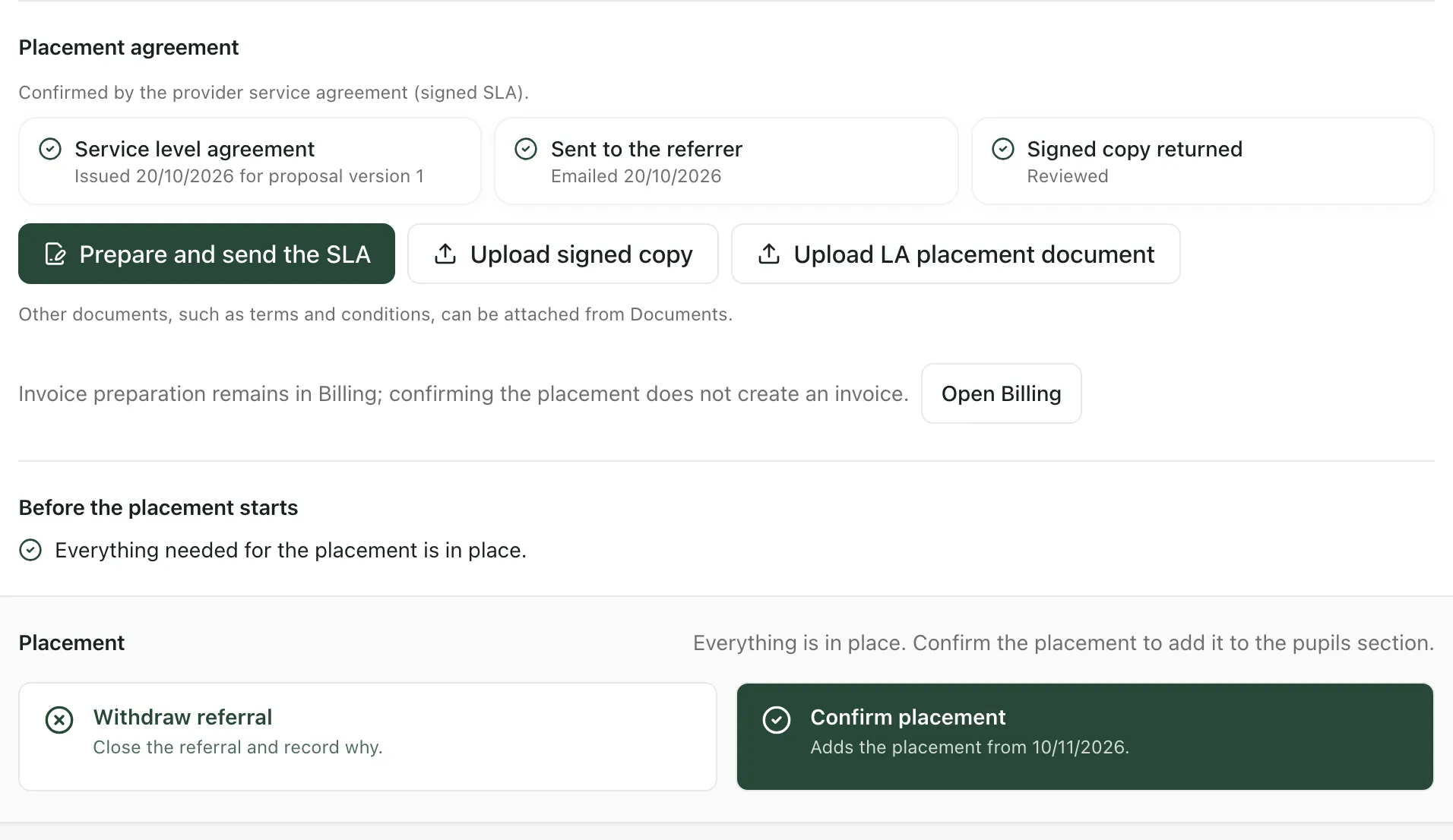Click 'Close the referral and record why.'
Screen dimensions: 1453x840
point(238,747)
